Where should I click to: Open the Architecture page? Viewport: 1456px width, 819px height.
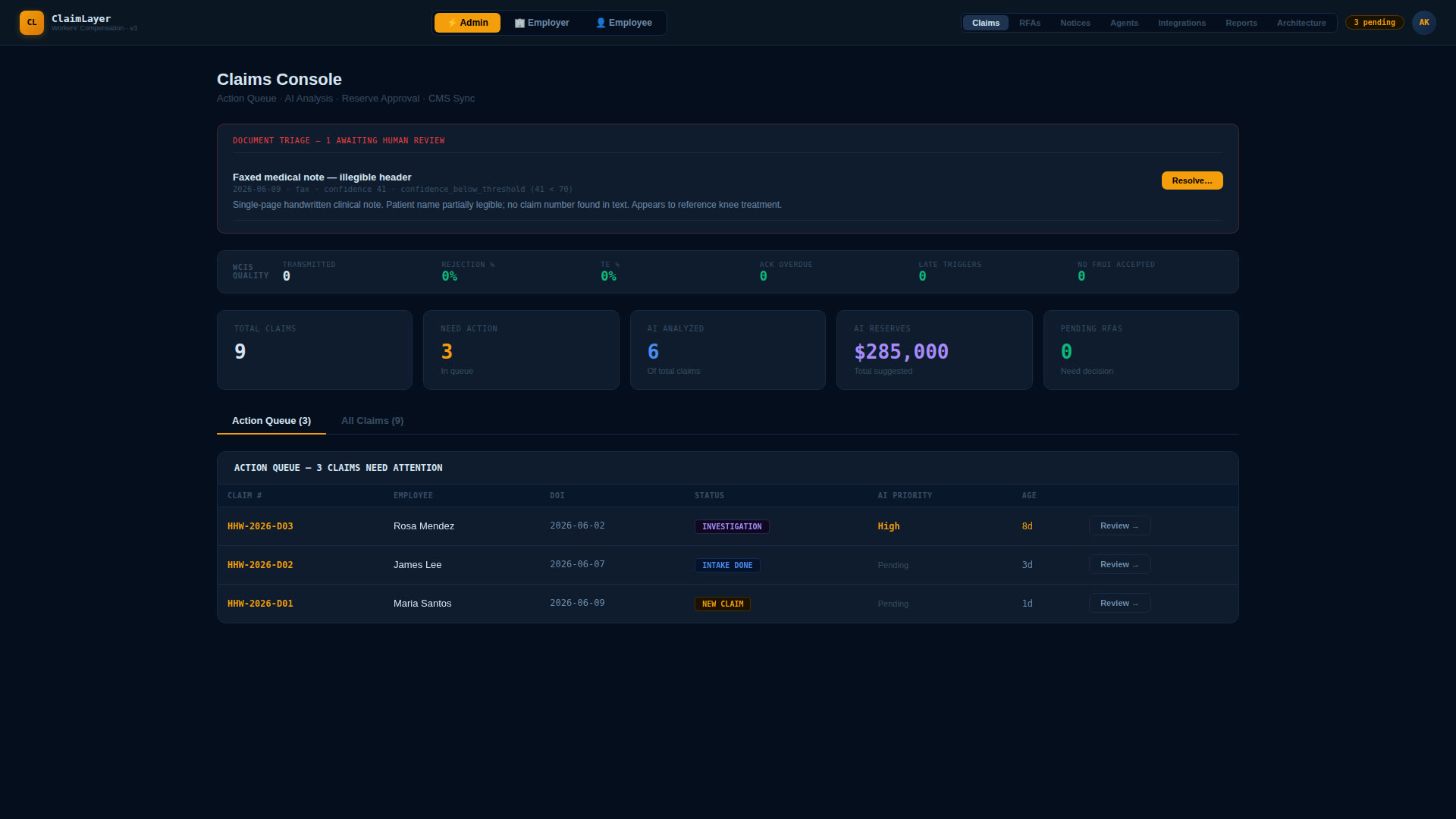(x=1301, y=23)
